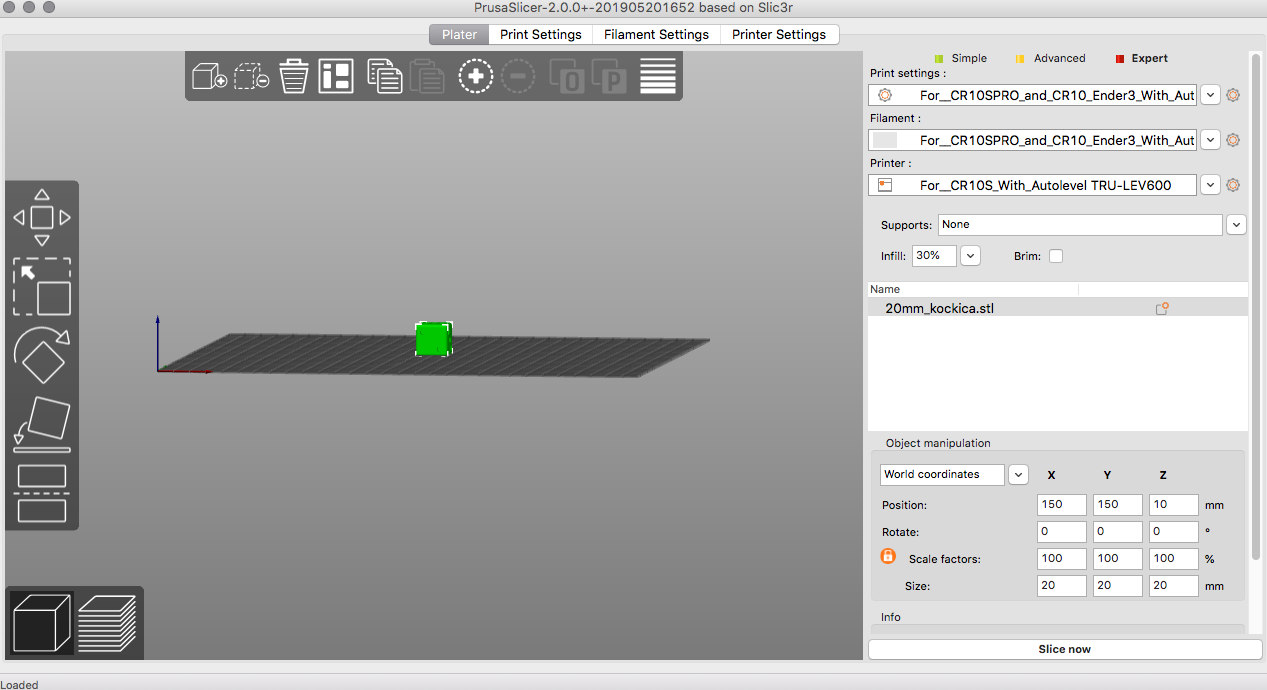Add an instance with plus icon
The image size is (1267, 690).
point(476,77)
